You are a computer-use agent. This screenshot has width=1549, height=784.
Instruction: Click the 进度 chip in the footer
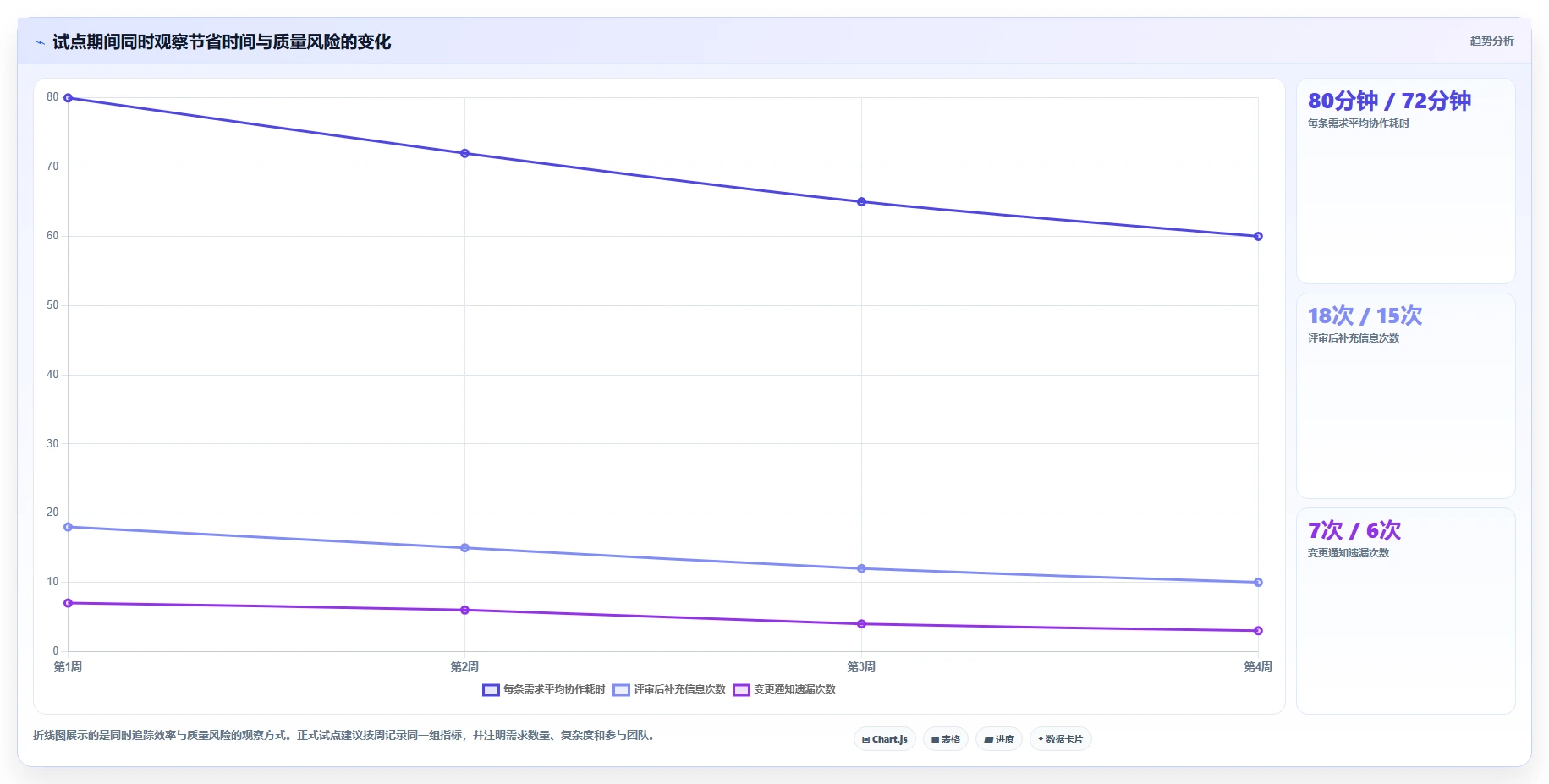999,739
